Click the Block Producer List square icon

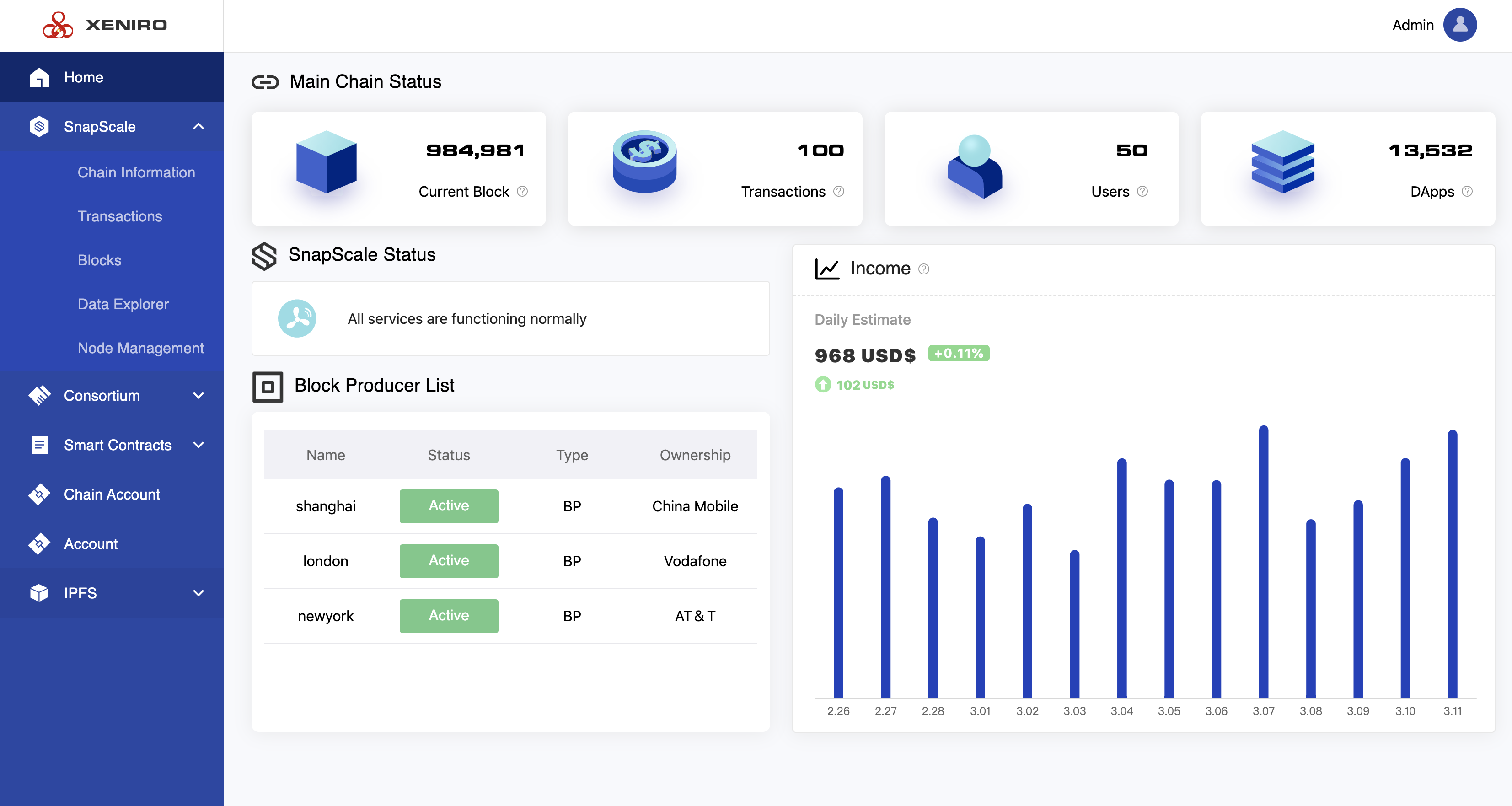click(x=268, y=386)
